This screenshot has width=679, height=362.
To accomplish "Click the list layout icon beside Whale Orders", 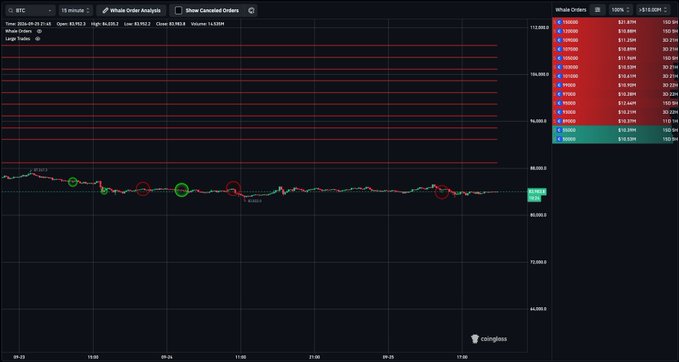I will (597, 10).
